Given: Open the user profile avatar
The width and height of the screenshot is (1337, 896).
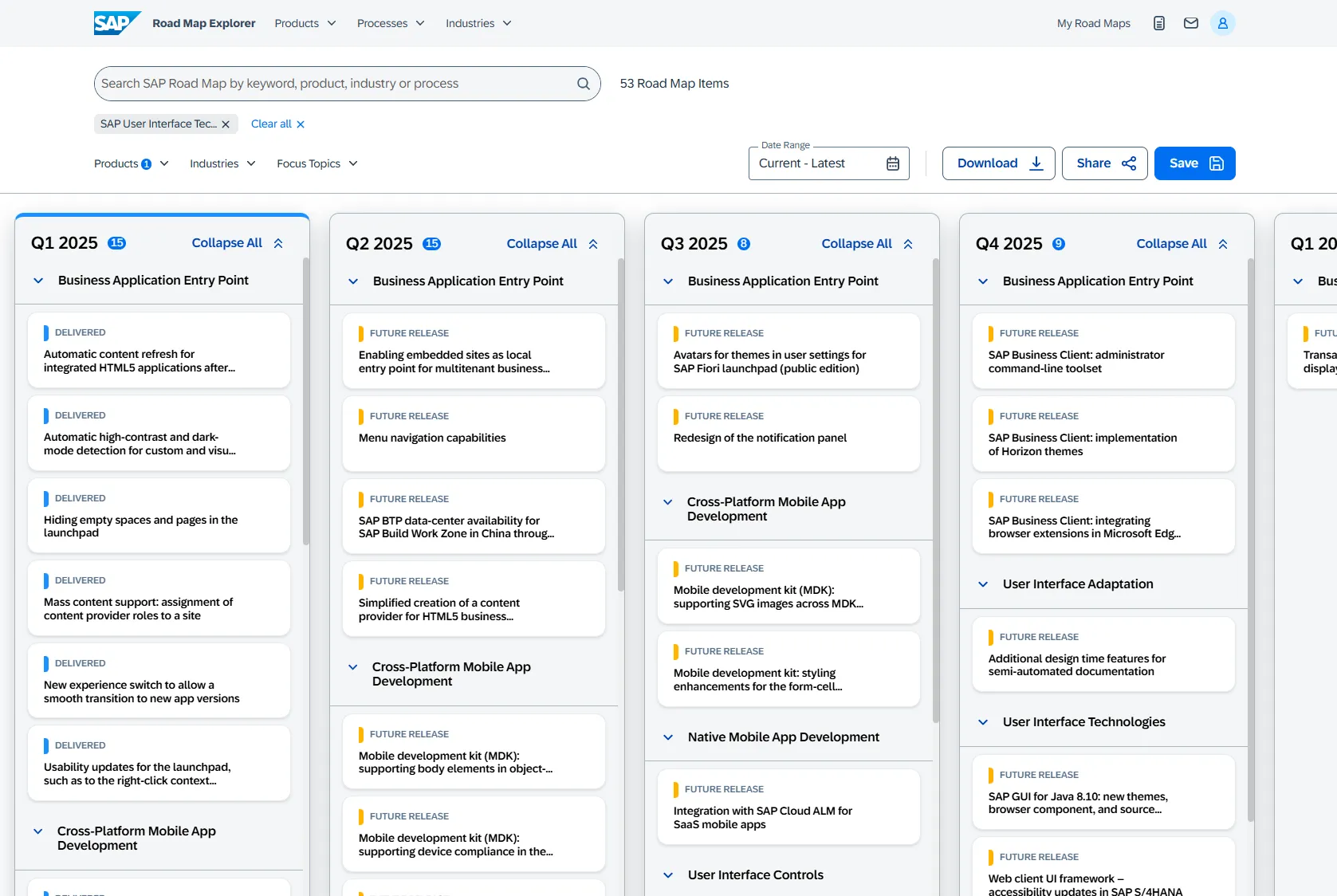Looking at the screenshot, I should [1222, 23].
